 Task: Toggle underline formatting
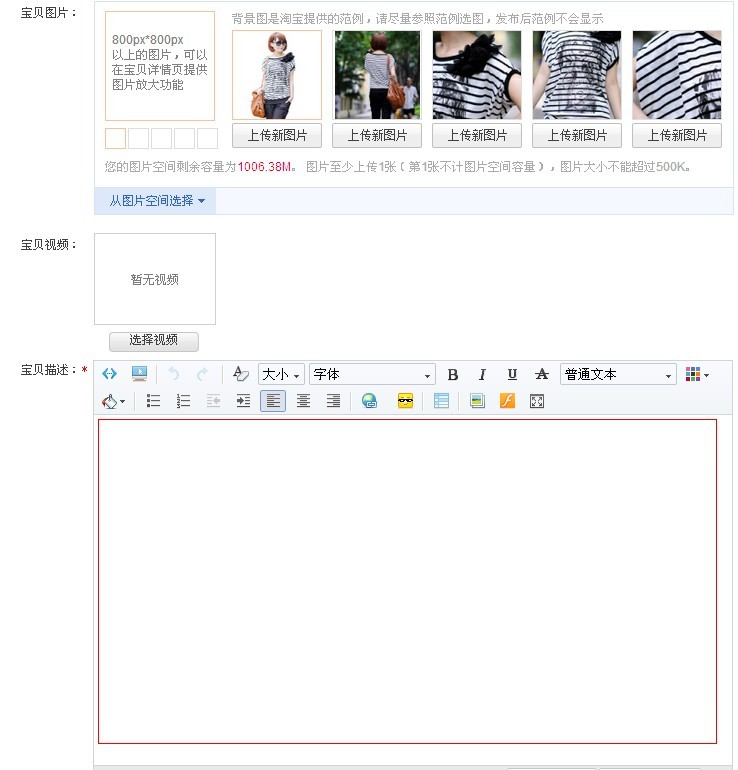point(512,375)
